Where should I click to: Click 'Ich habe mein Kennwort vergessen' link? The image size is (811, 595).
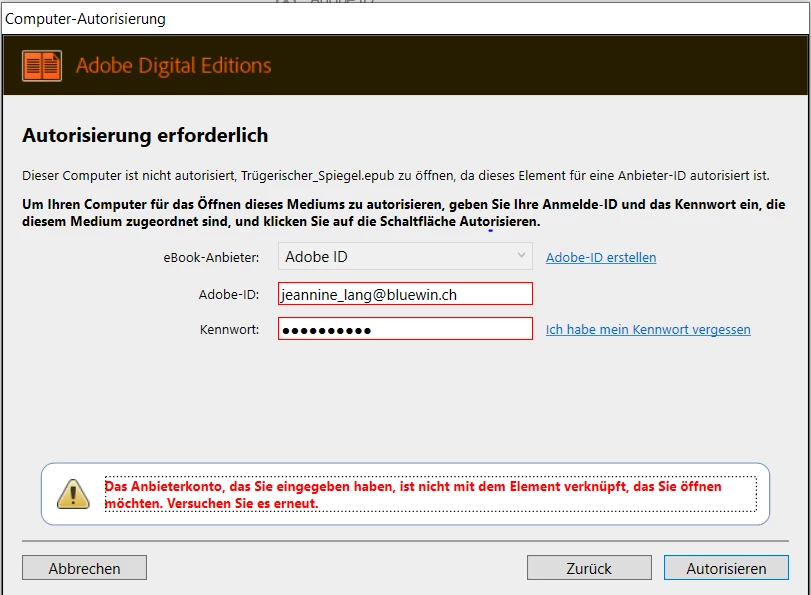648,330
